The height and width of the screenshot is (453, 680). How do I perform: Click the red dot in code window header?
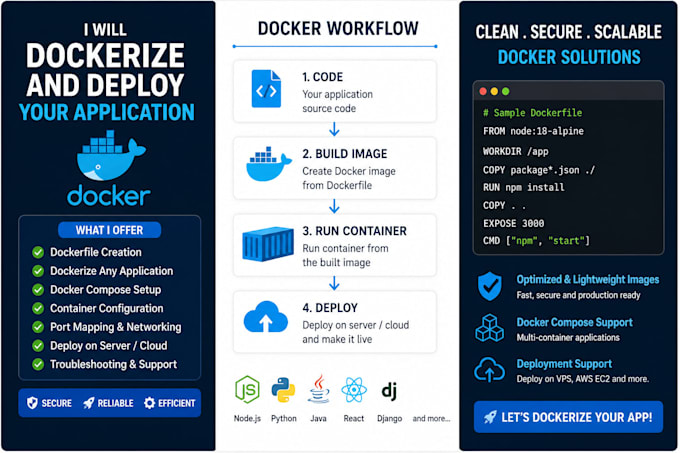point(483,91)
